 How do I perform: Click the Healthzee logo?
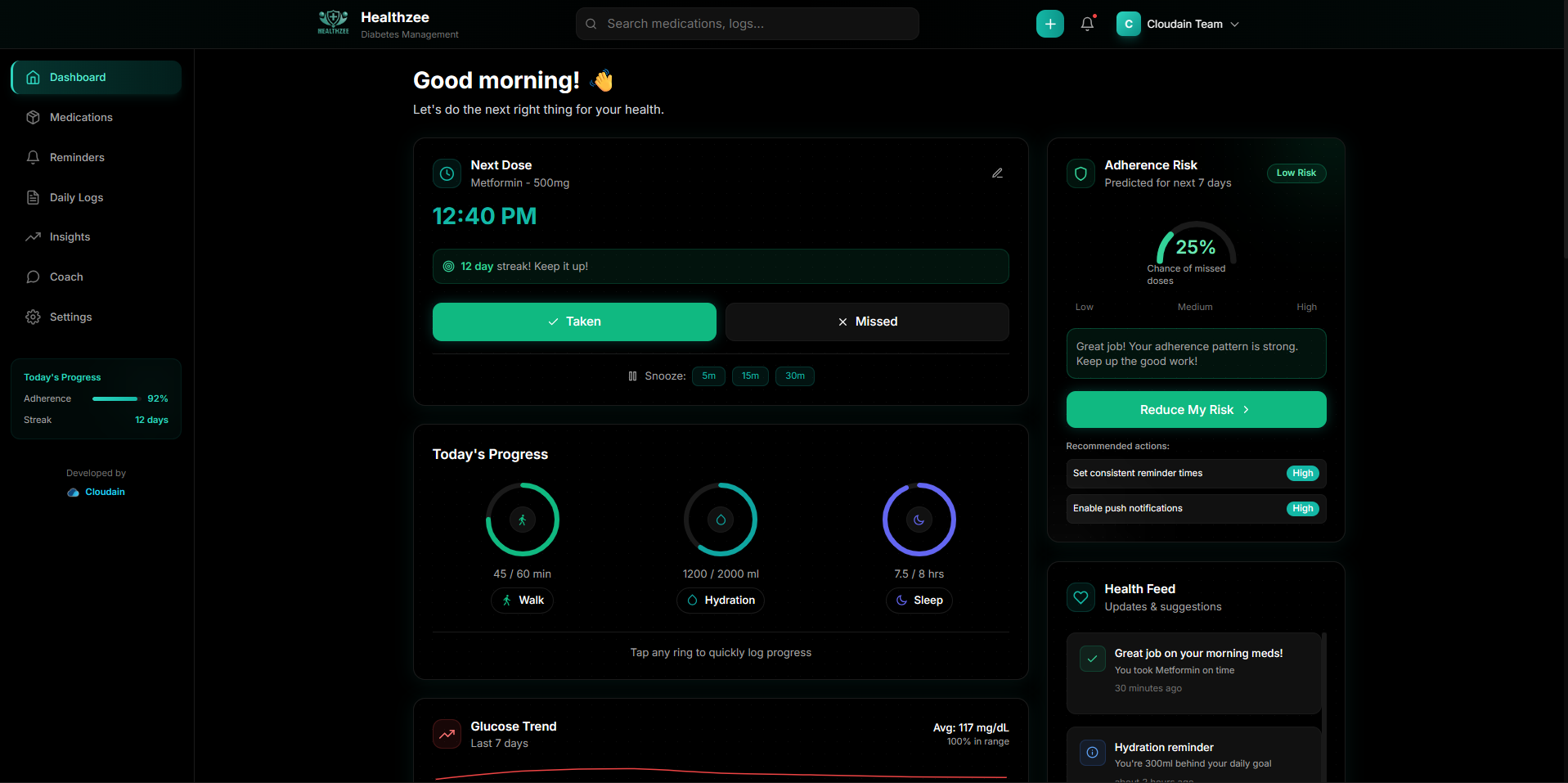pos(333,22)
